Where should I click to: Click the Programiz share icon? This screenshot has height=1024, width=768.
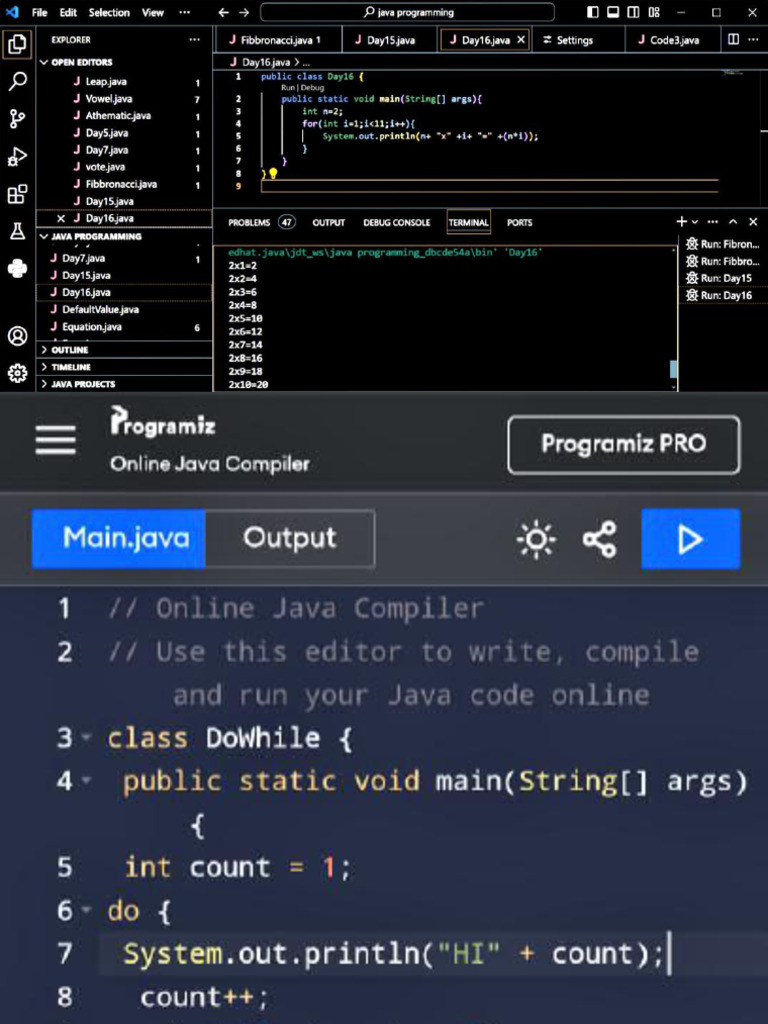point(599,540)
